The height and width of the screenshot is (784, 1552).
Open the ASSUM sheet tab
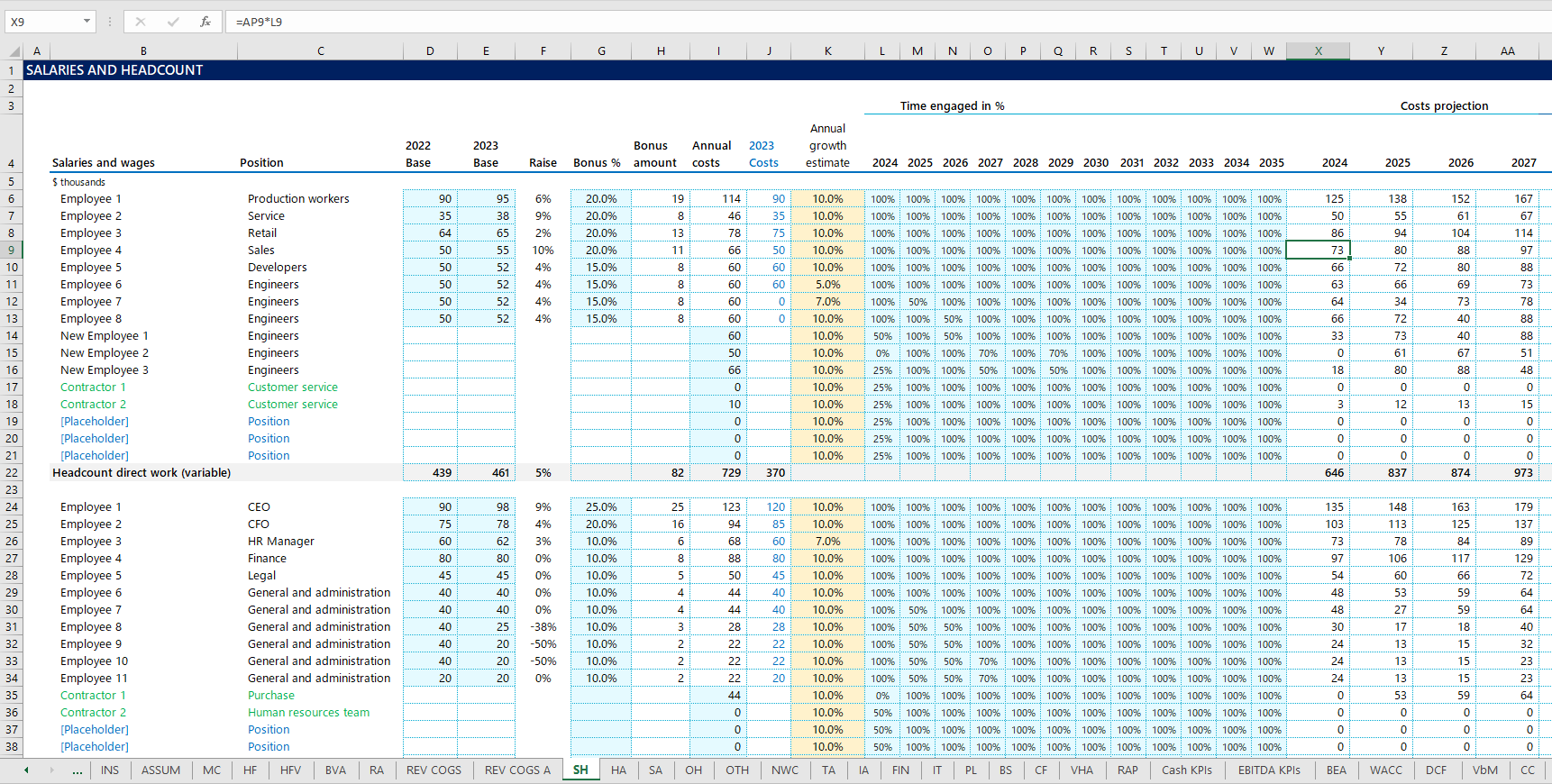[x=160, y=770]
